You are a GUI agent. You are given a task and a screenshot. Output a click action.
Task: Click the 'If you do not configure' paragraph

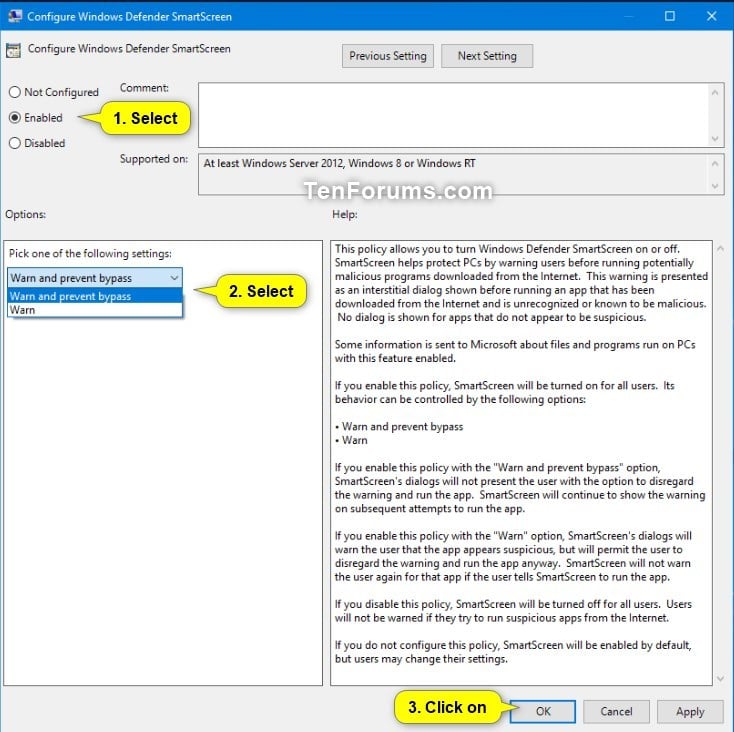[x=513, y=652]
